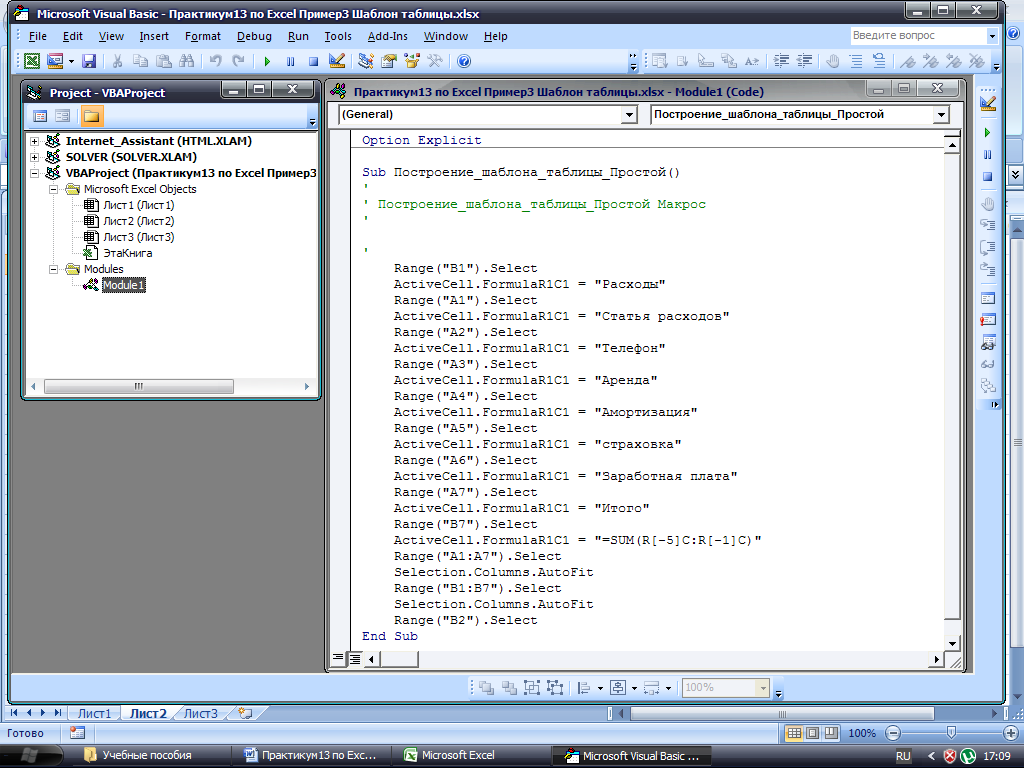Expand the SOLVER (SOLVER.XLAM) project node
The width and height of the screenshot is (1024, 768).
click(x=35, y=157)
